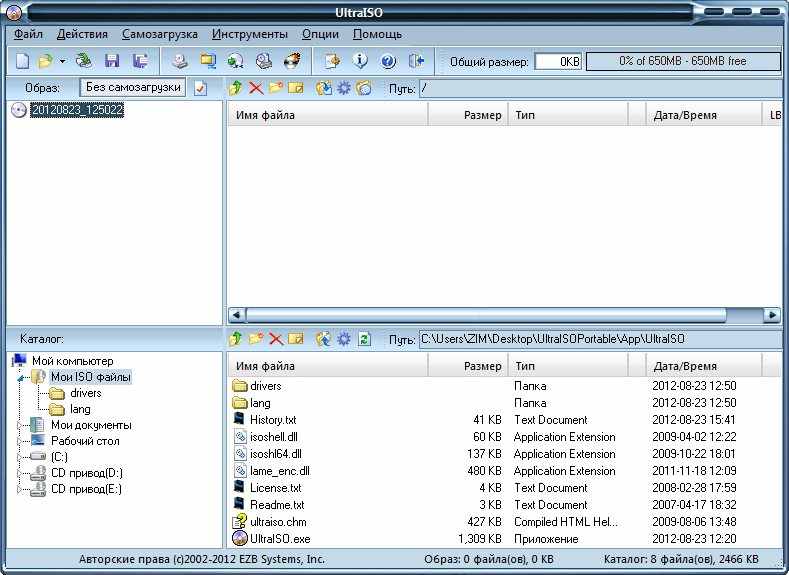
Task: Select 'Мой компьютер' in the tree
Action: pos(72,361)
